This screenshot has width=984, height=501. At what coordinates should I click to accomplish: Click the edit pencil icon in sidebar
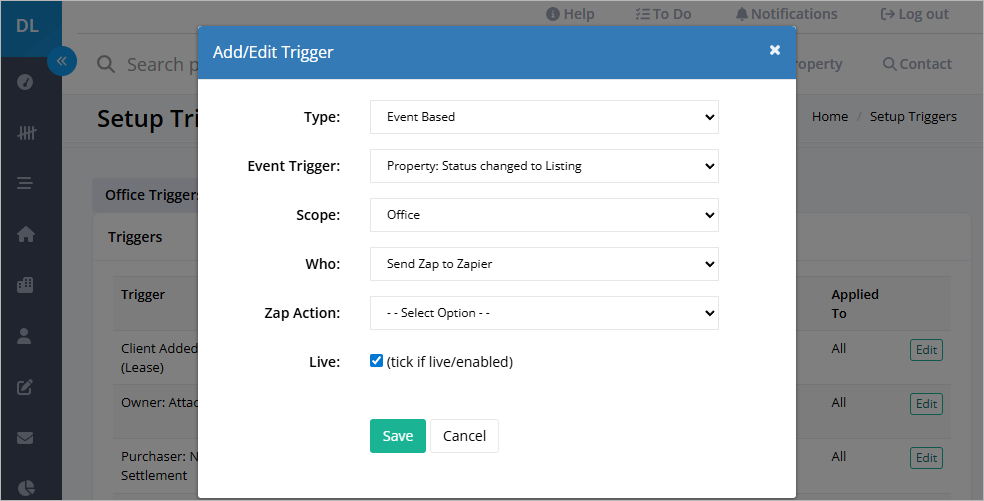click(x=25, y=387)
